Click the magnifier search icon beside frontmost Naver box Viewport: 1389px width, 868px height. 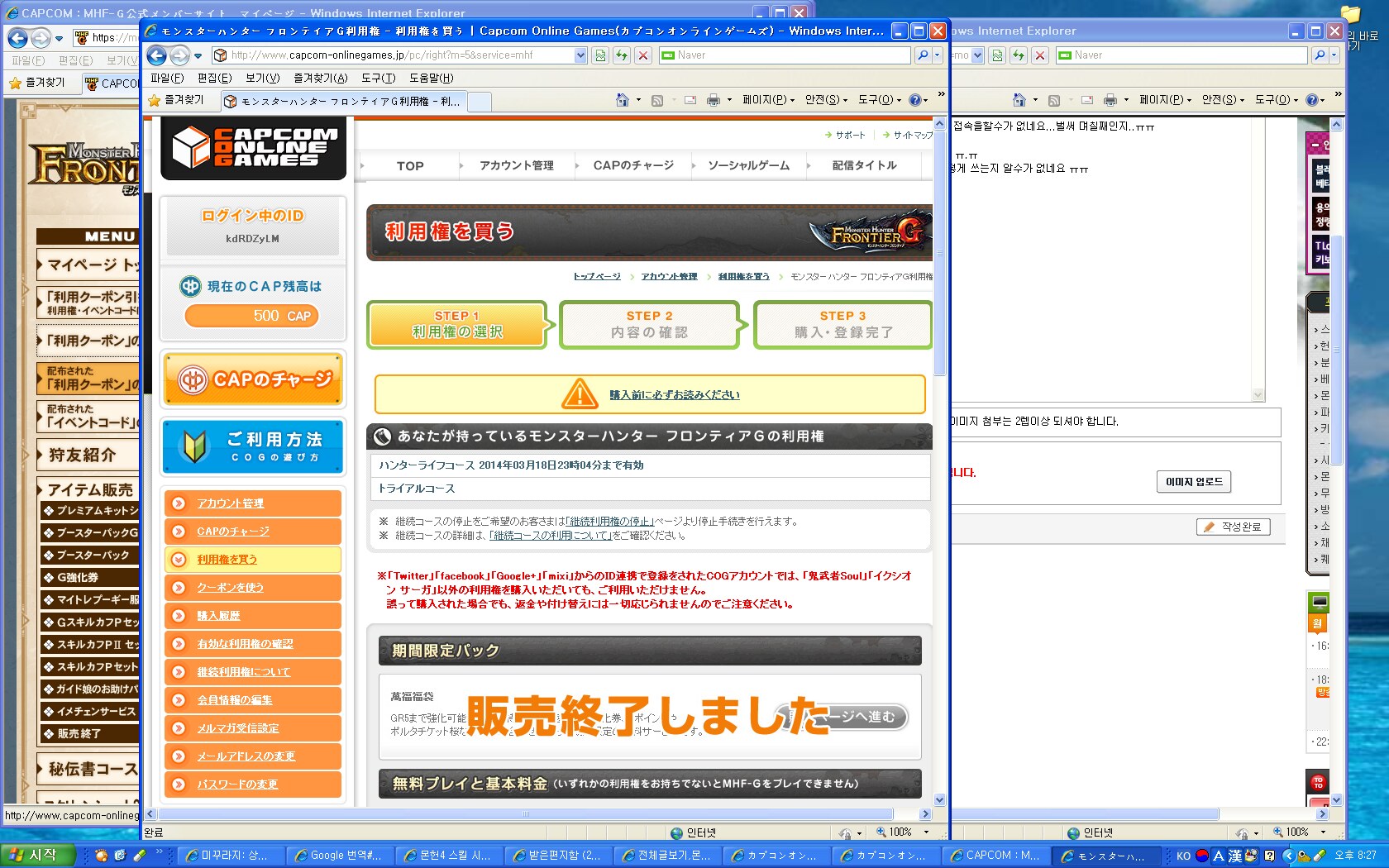click(x=923, y=55)
